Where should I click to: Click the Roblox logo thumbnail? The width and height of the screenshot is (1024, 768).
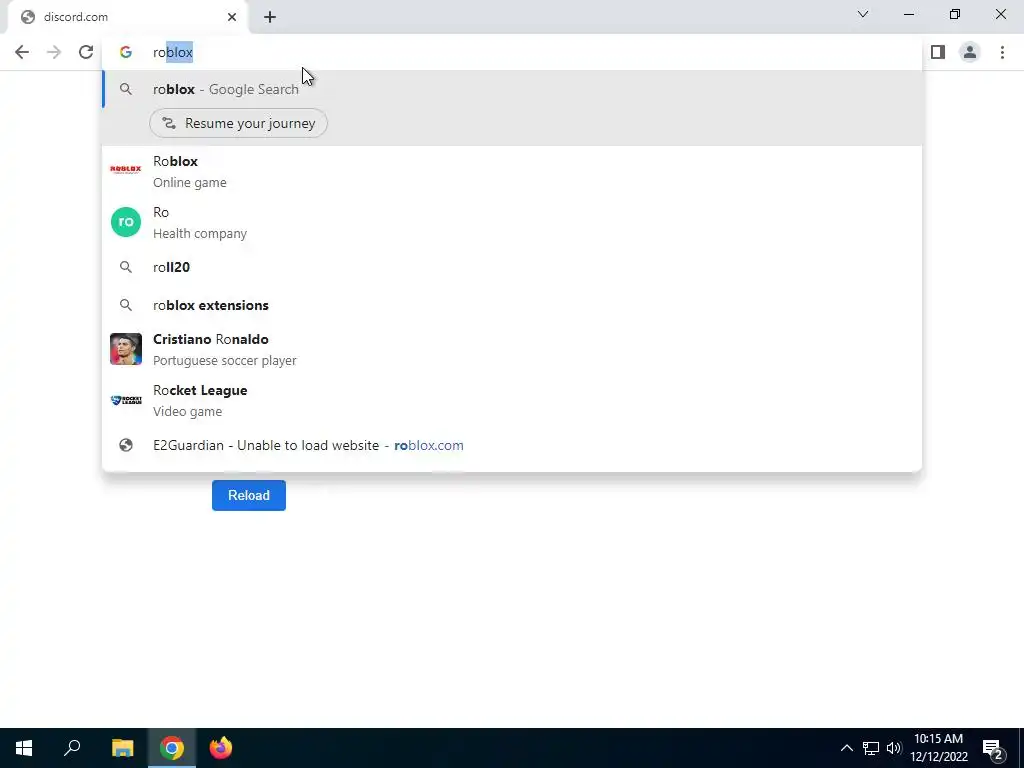(x=125, y=170)
